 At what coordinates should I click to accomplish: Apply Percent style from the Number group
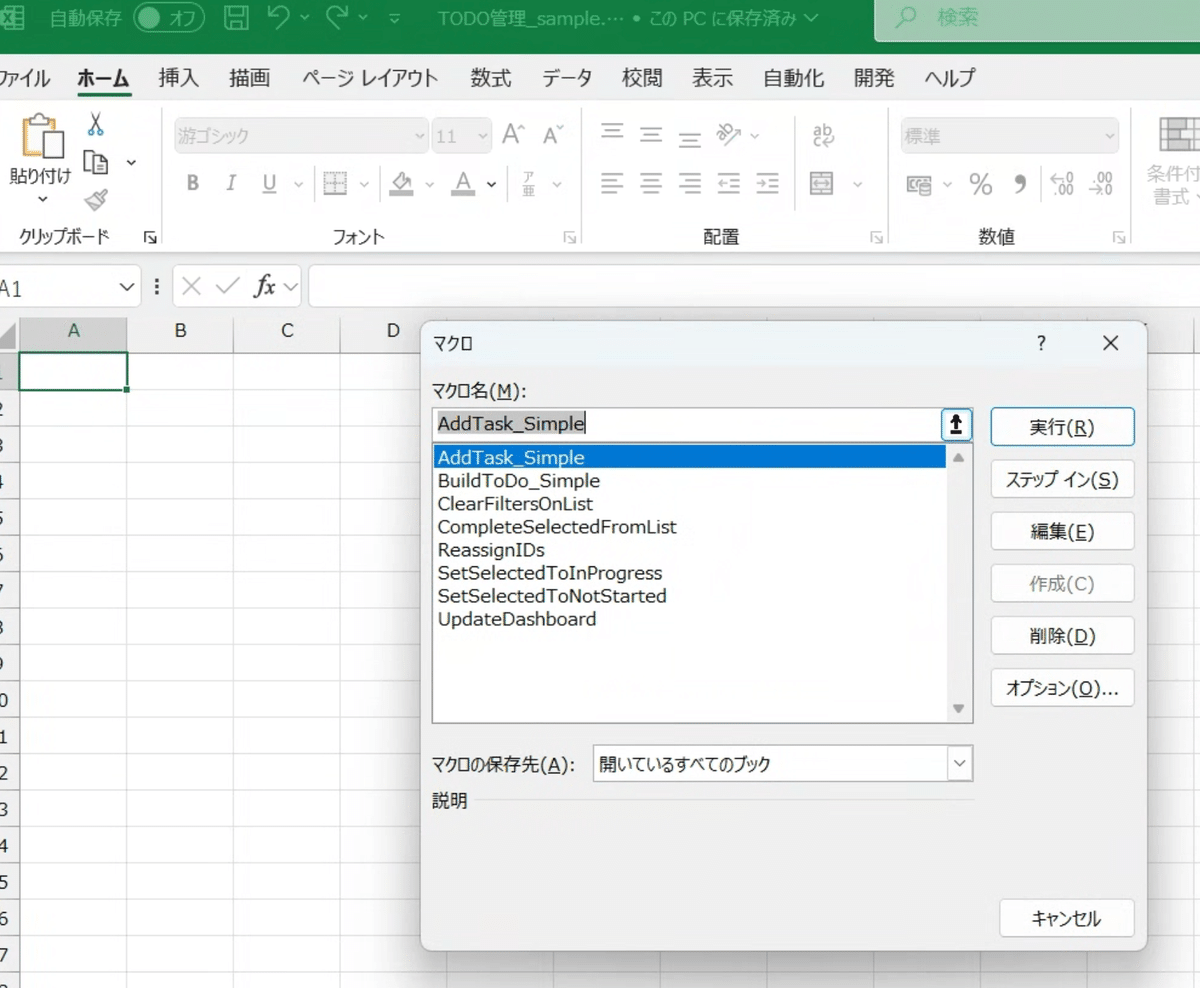point(981,184)
